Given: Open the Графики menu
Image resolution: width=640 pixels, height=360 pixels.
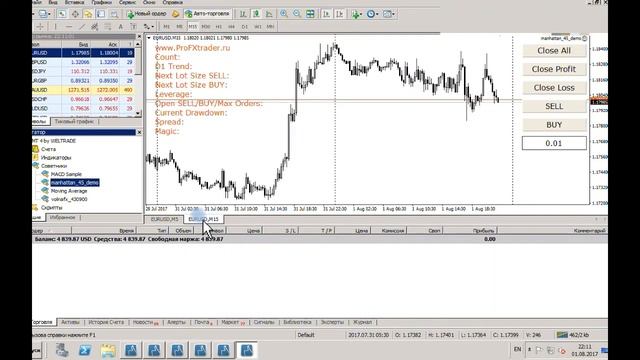Looking at the screenshot, I should coord(102,2).
